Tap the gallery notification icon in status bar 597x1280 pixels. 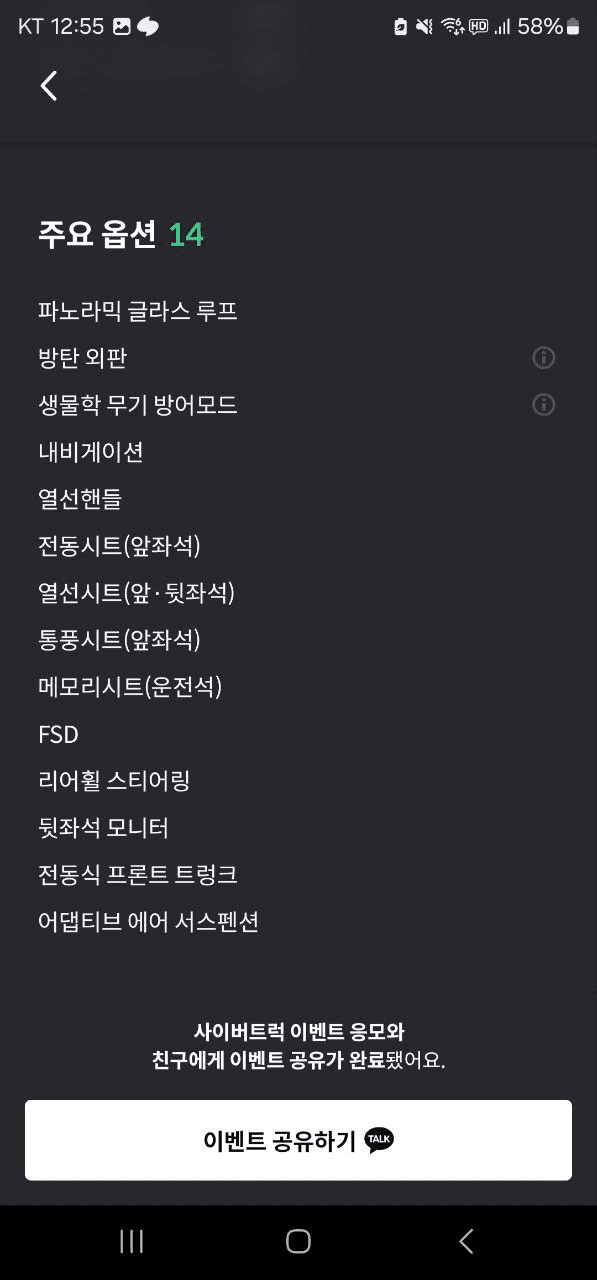(122, 27)
